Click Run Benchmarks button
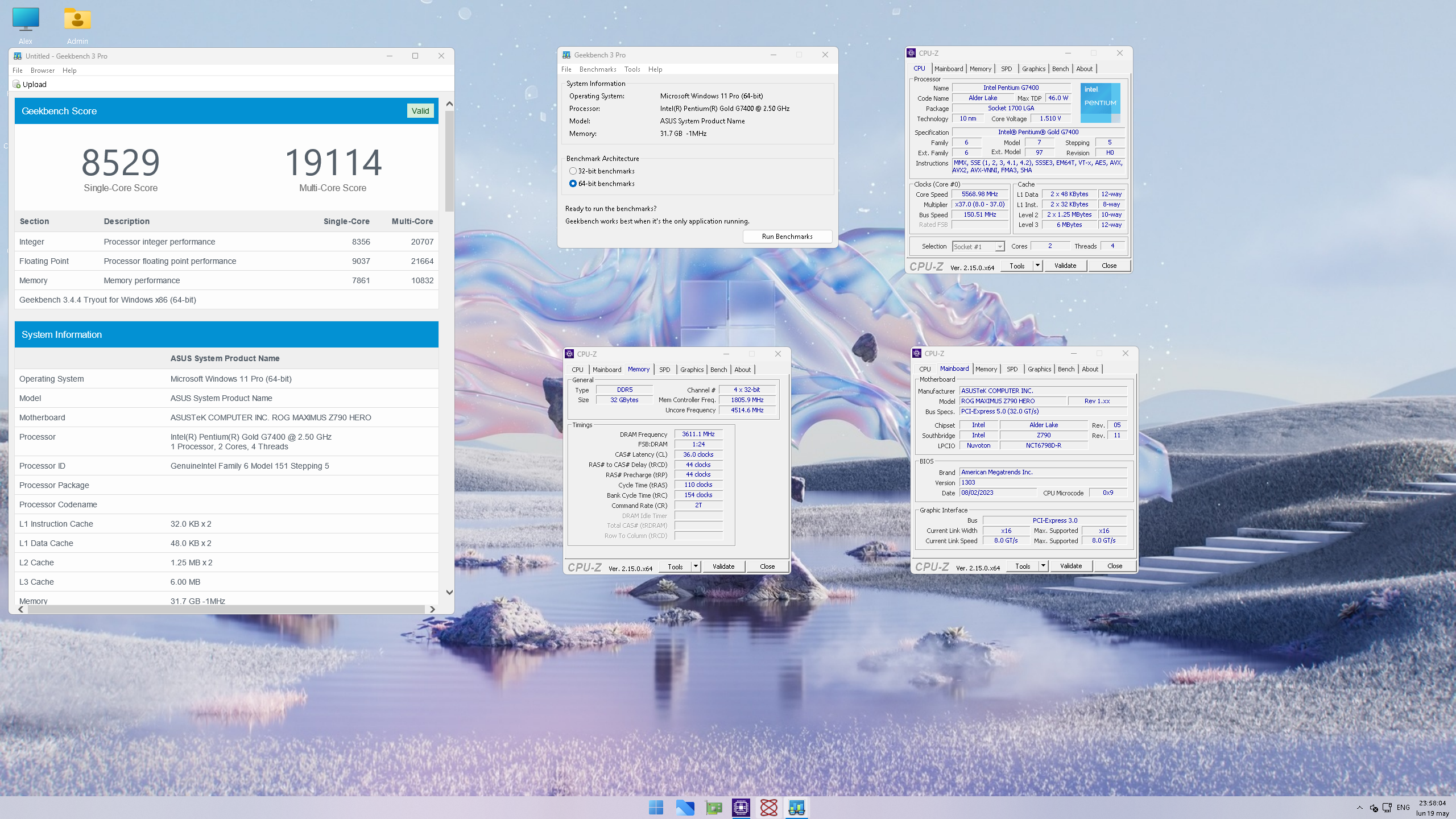 [x=787, y=237]
